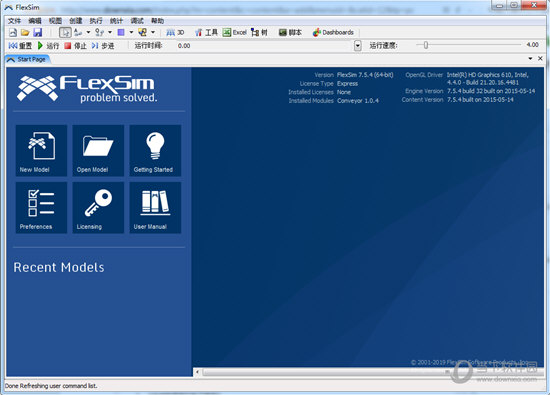Select the standard pointer mode tool
Image resolution: width=550 pixels, height=395 pixels.
[x=65, y=33]
